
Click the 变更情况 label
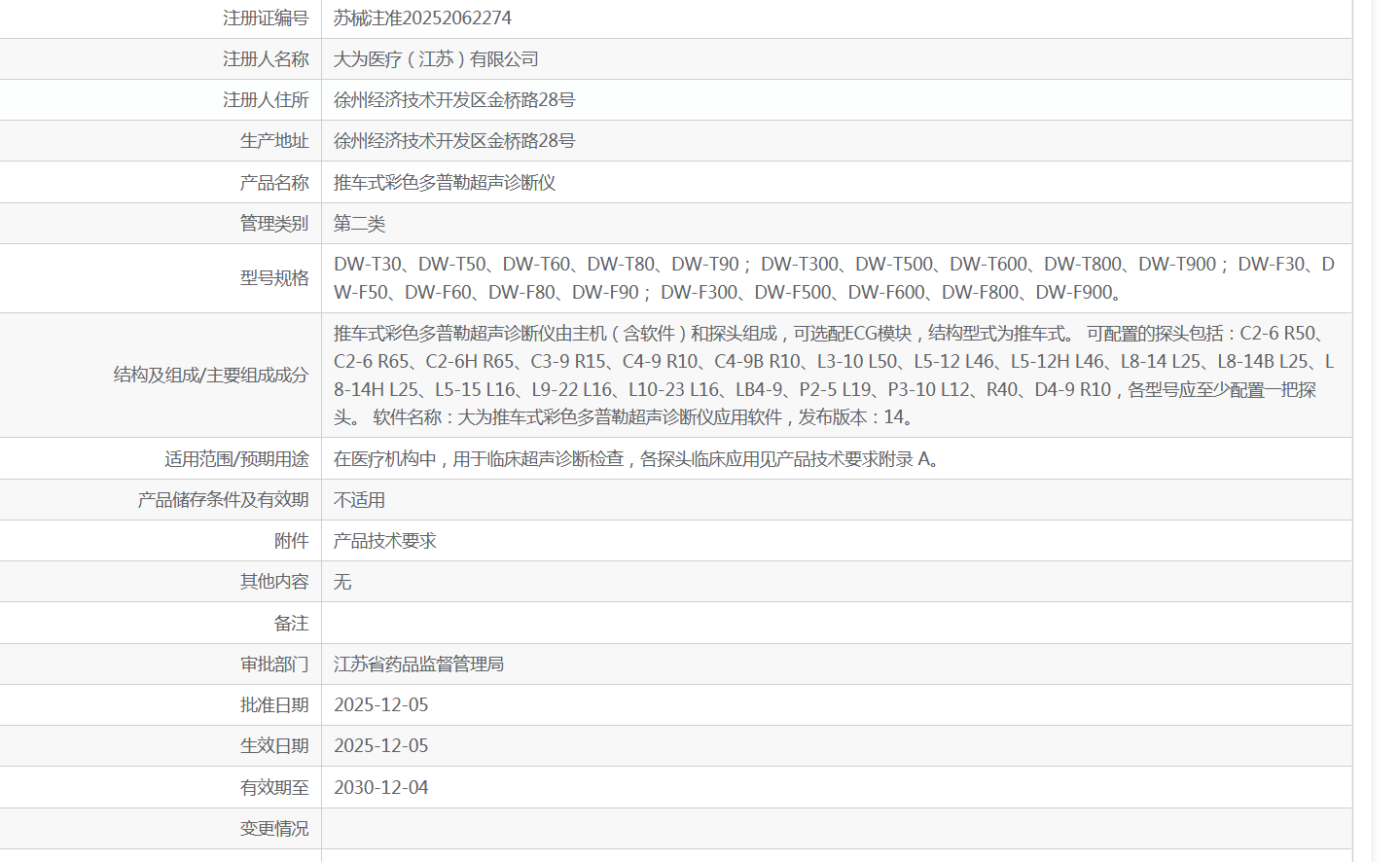point(274,829)
